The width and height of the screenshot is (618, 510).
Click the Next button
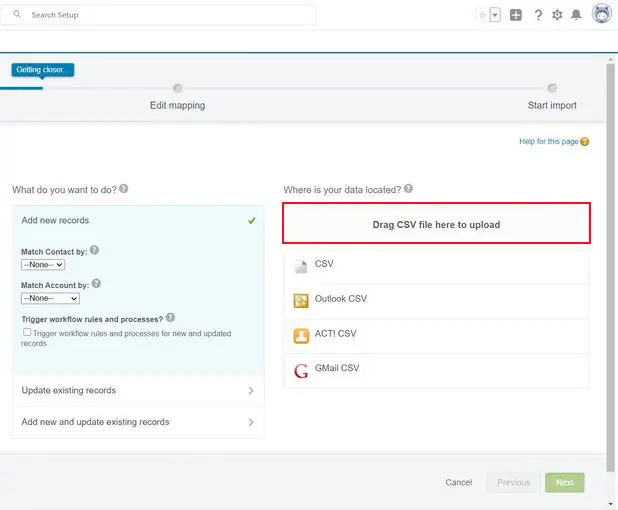[564, 482]
